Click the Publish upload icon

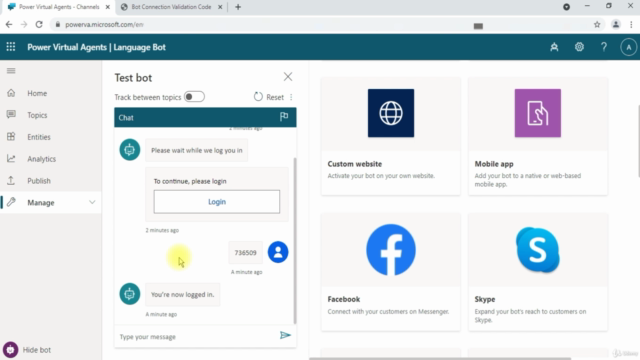(x=11, y=180)
